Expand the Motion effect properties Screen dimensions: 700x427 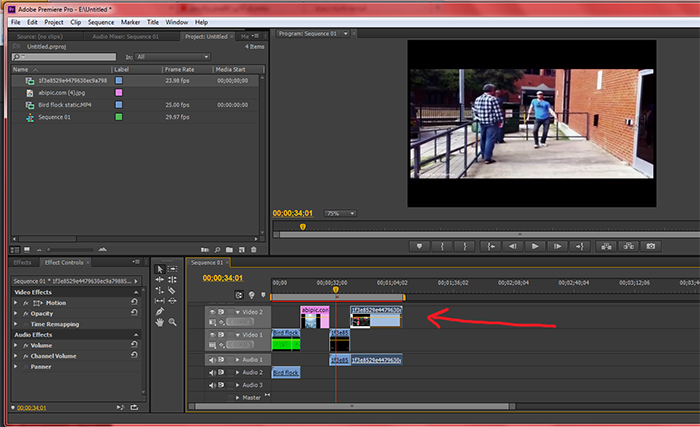coord(16,303)
